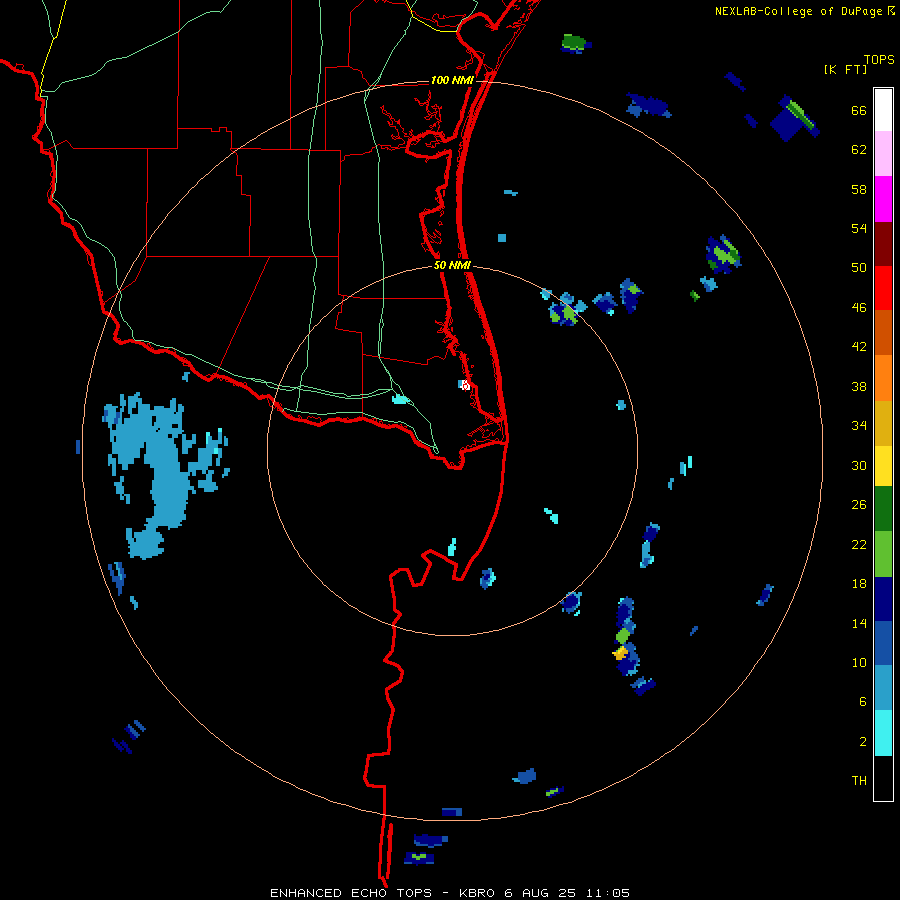Click the 'ENHANCED ECHO TOPS' caption text

pos(351,893)
